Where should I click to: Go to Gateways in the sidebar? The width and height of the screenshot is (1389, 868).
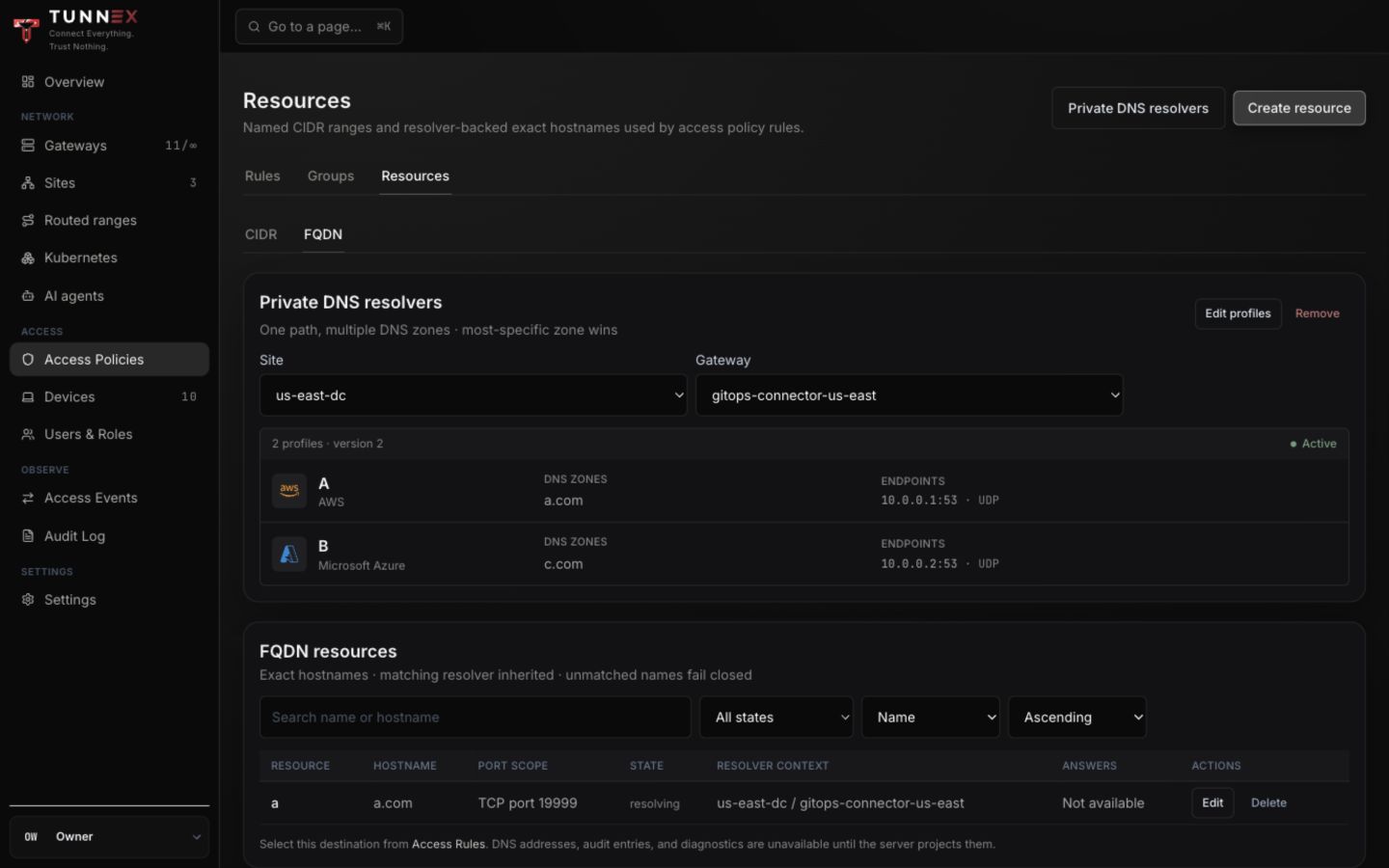coord(109,146)
